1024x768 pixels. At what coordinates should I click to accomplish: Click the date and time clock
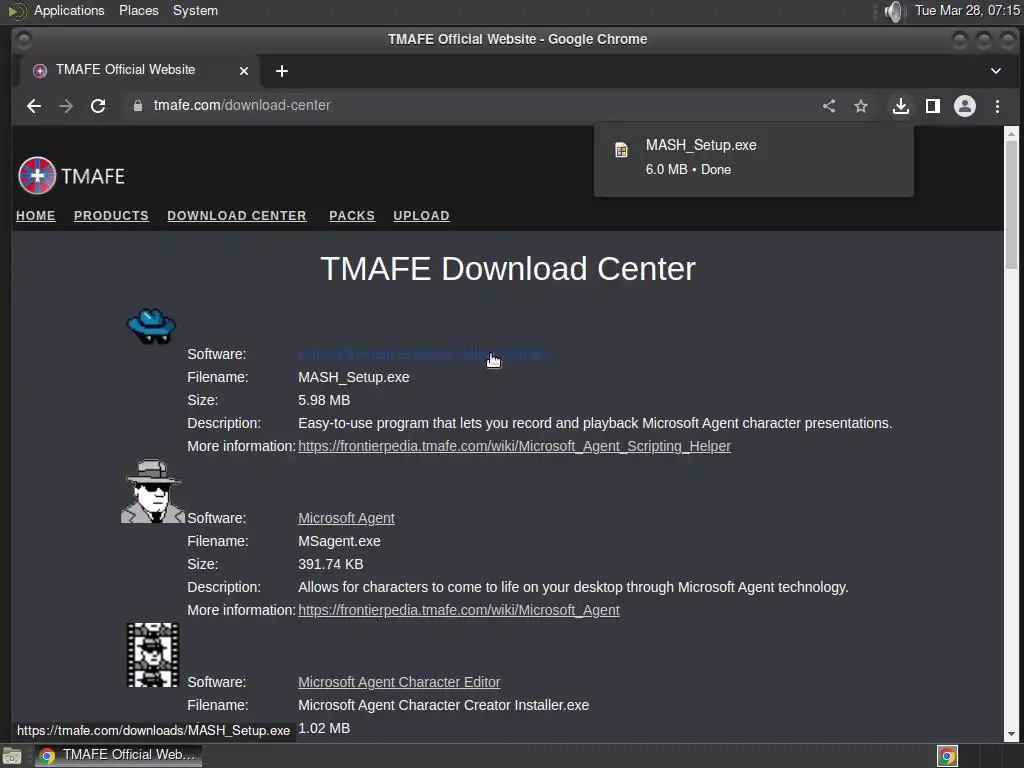(967, 11)
